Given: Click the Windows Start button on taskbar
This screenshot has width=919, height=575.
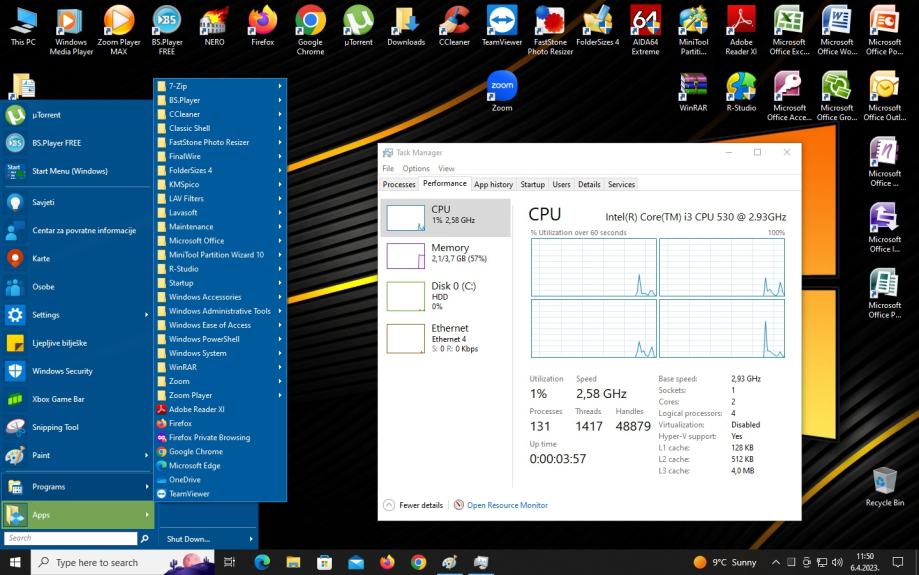Looking at the screenshot, I should [15, 562].
